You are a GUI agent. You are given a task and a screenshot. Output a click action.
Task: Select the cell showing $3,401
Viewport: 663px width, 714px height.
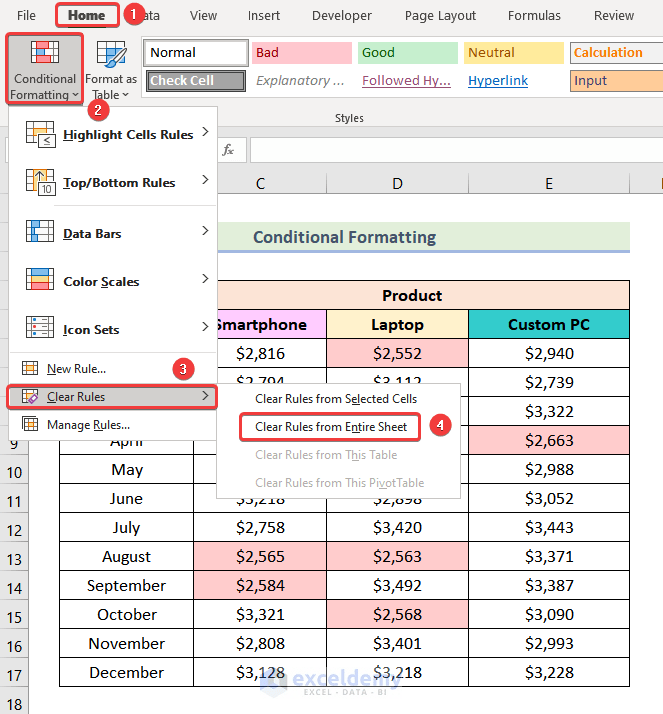click(x=398, y=643)
